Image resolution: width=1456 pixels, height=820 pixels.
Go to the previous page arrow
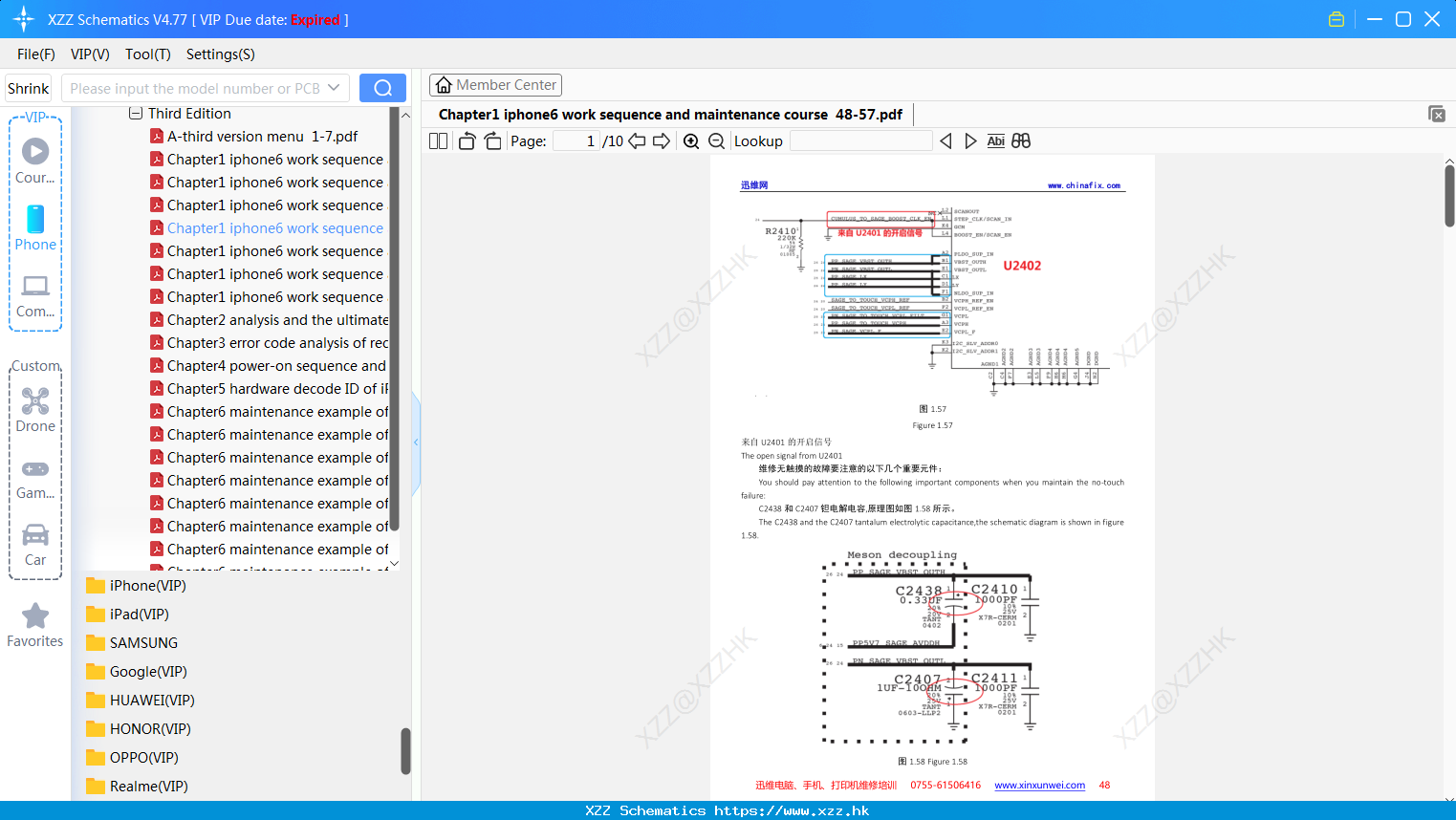(x=637, y=140)
